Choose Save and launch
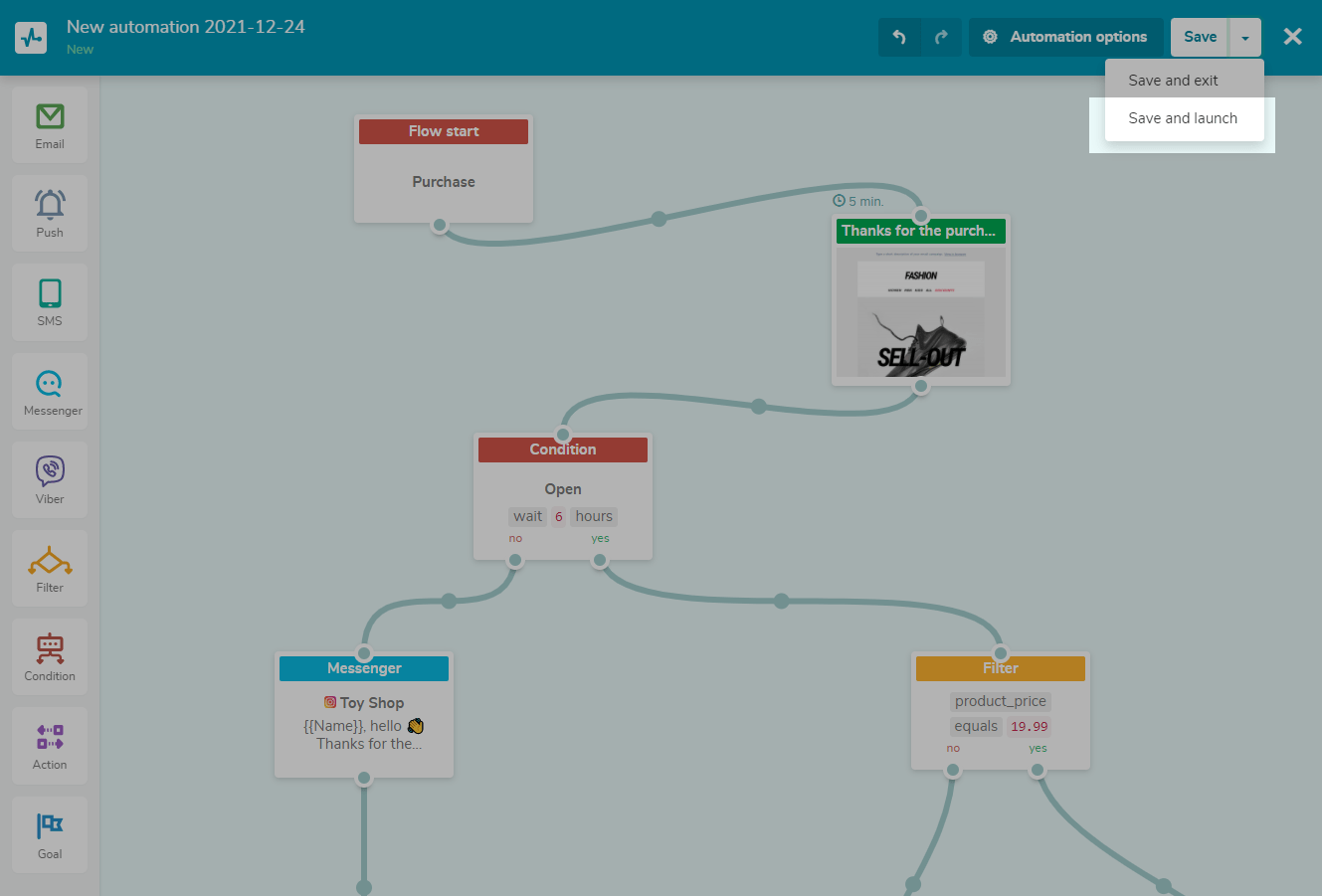This screenshot has height=896, width=1322. (x=1184, y=118)
